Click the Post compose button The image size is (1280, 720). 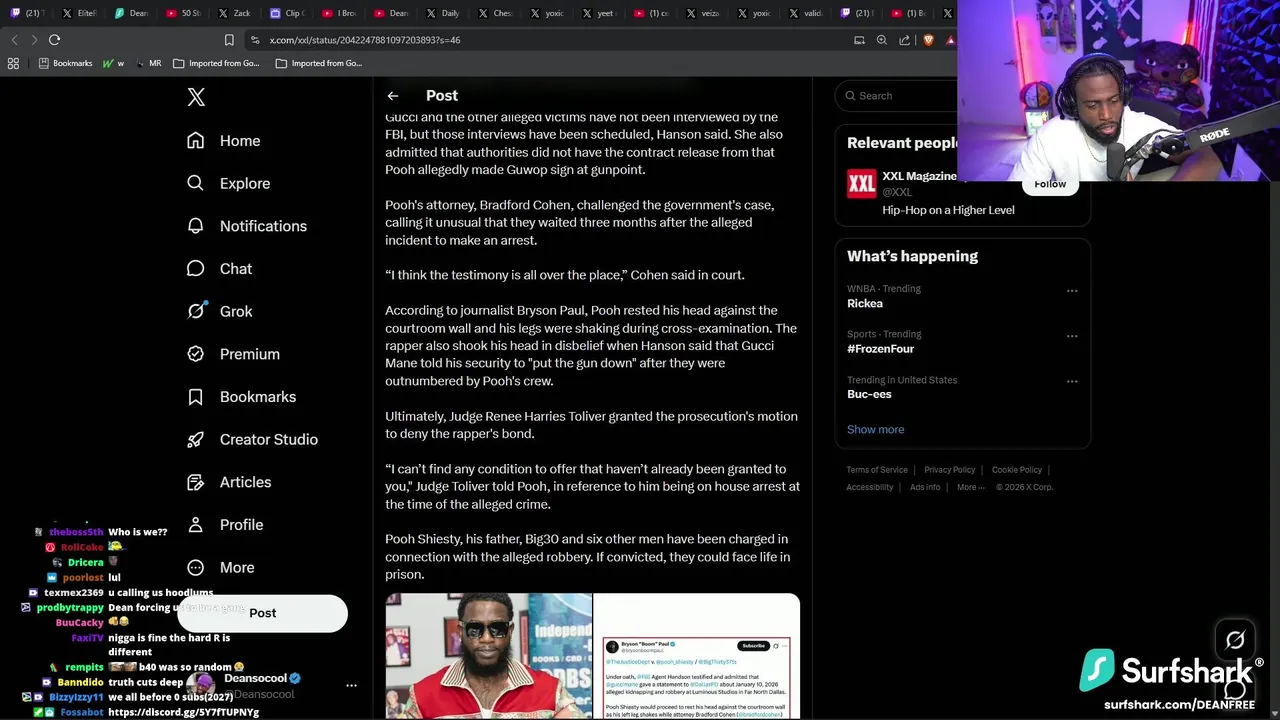pyautogui.click(x=263, y=613)
